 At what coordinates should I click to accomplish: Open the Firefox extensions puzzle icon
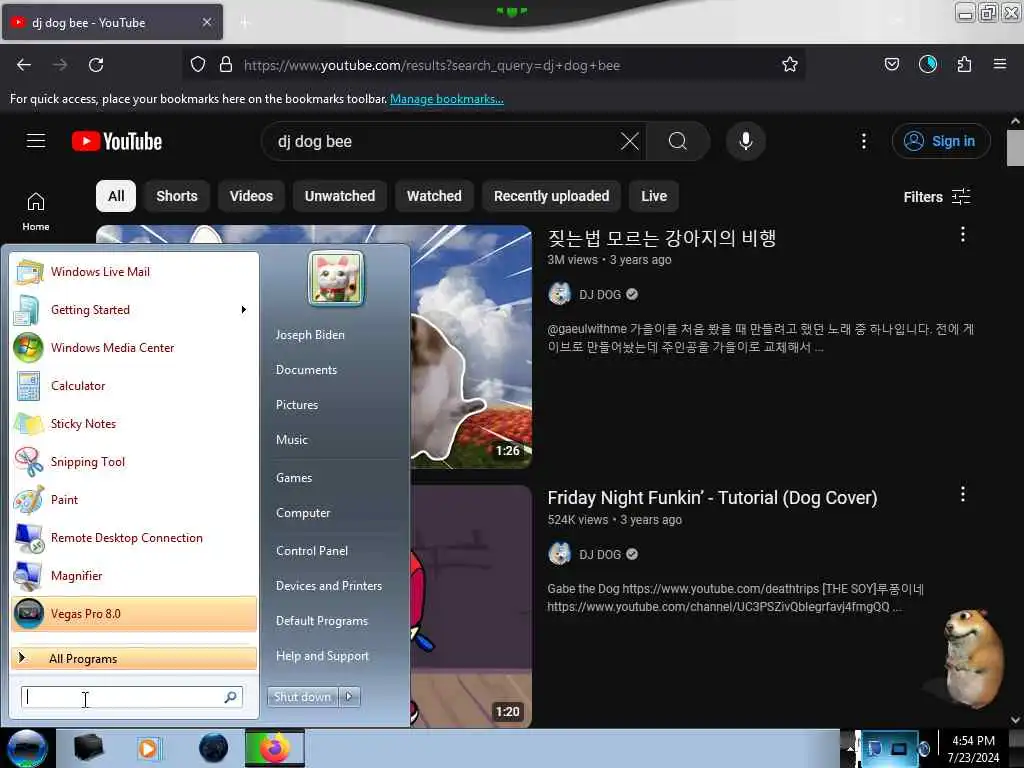tap(964, 64)
